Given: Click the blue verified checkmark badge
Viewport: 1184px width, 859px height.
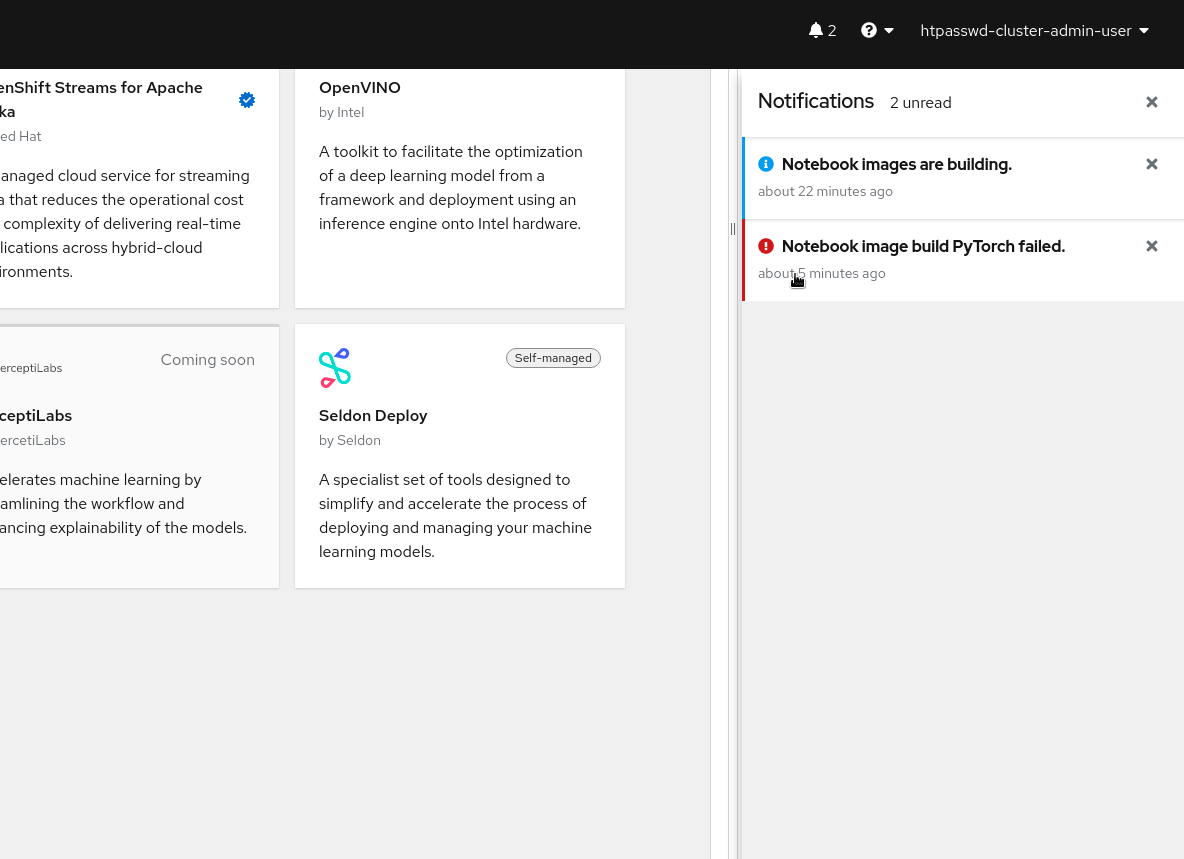Looking at the screenshot, I should [247, 100].
